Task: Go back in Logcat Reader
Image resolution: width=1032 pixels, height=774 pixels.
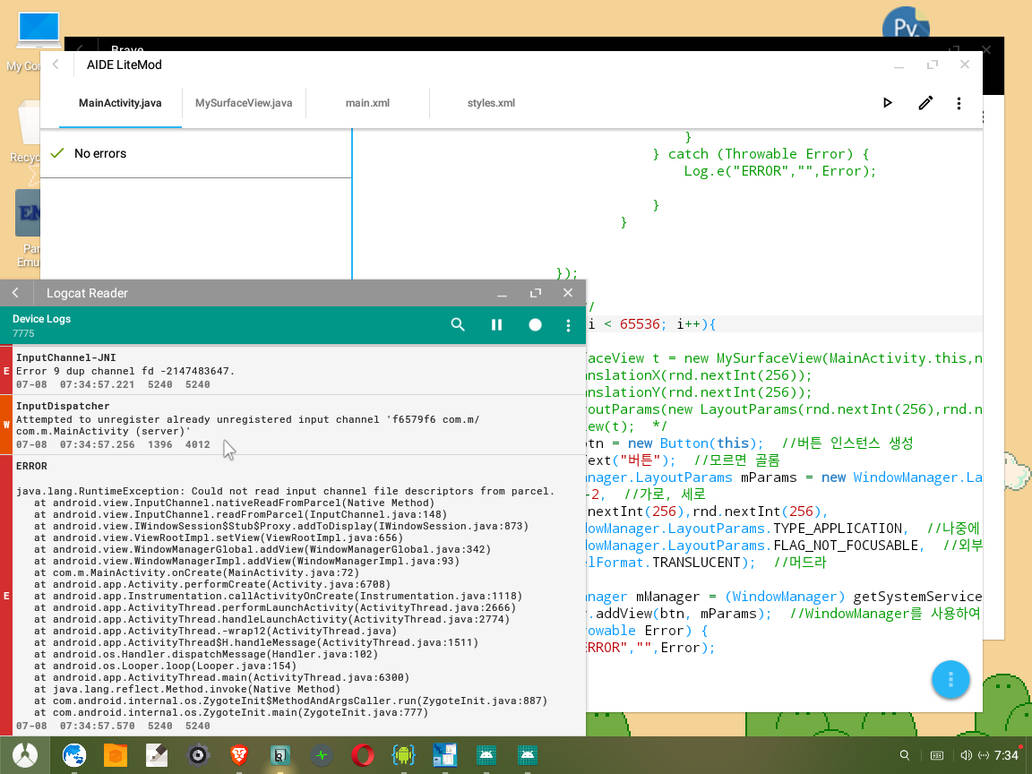Action: pos(16,293)
